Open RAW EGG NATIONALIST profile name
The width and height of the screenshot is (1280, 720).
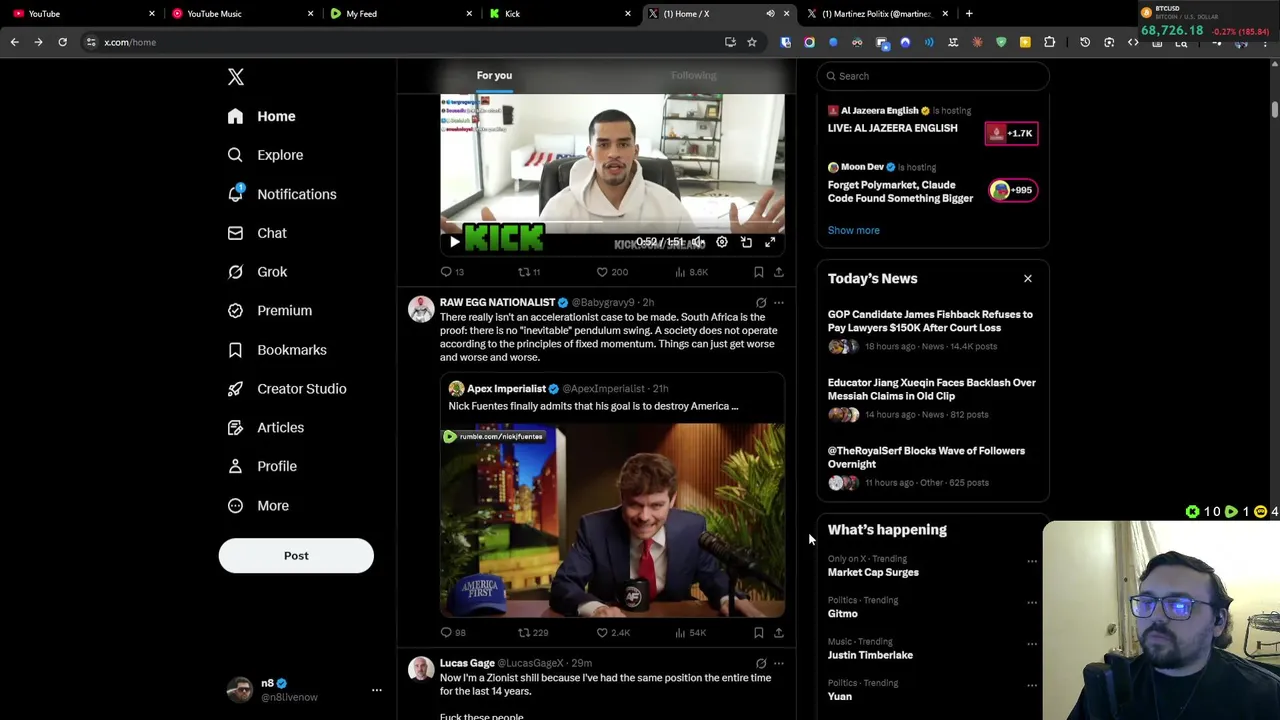tap(497, 302)
